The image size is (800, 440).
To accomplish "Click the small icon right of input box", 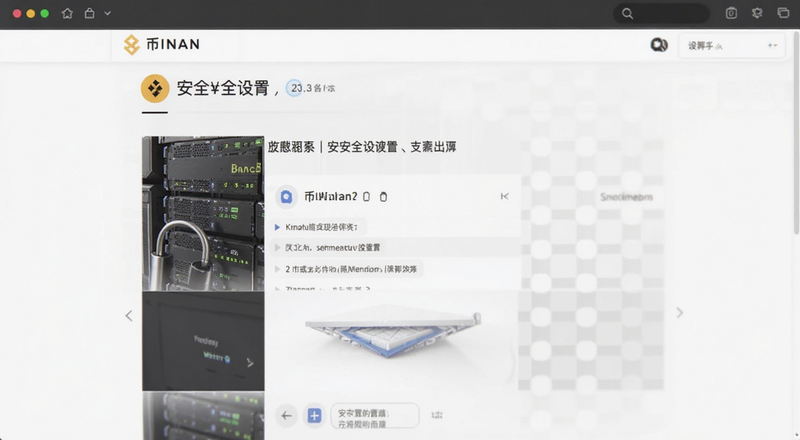I will point(437,415).
